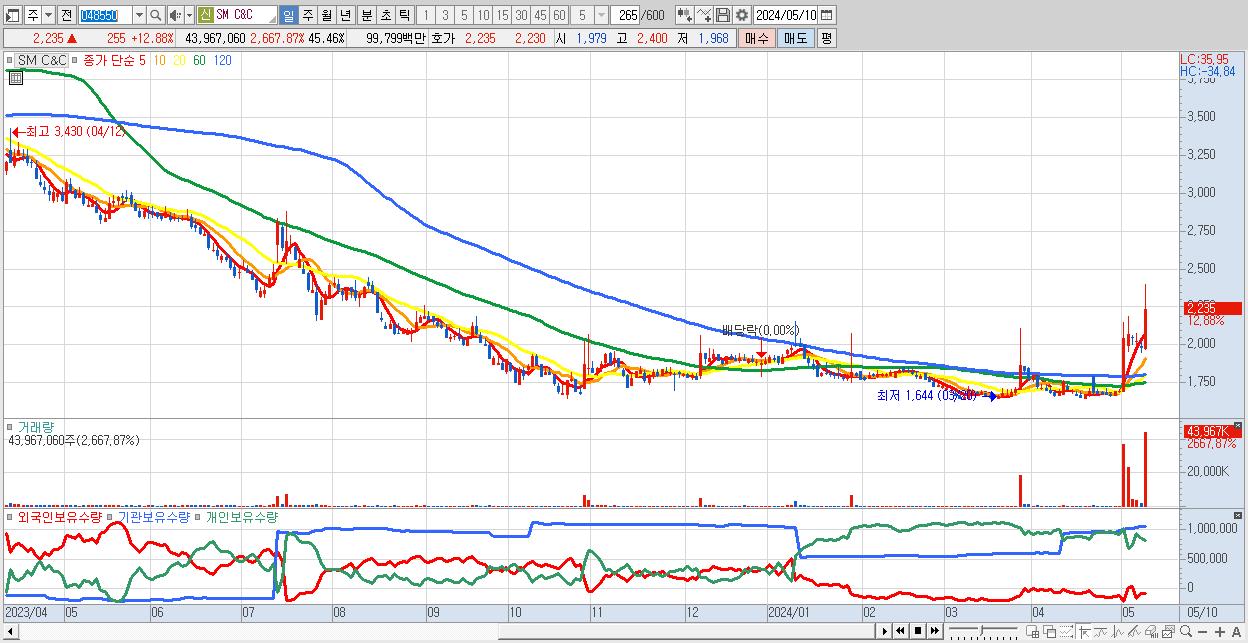The height and width of the screenshot is (643, 1248).
Task: Click the fast-forward button in bottom controls
Action: pos(934,631)
